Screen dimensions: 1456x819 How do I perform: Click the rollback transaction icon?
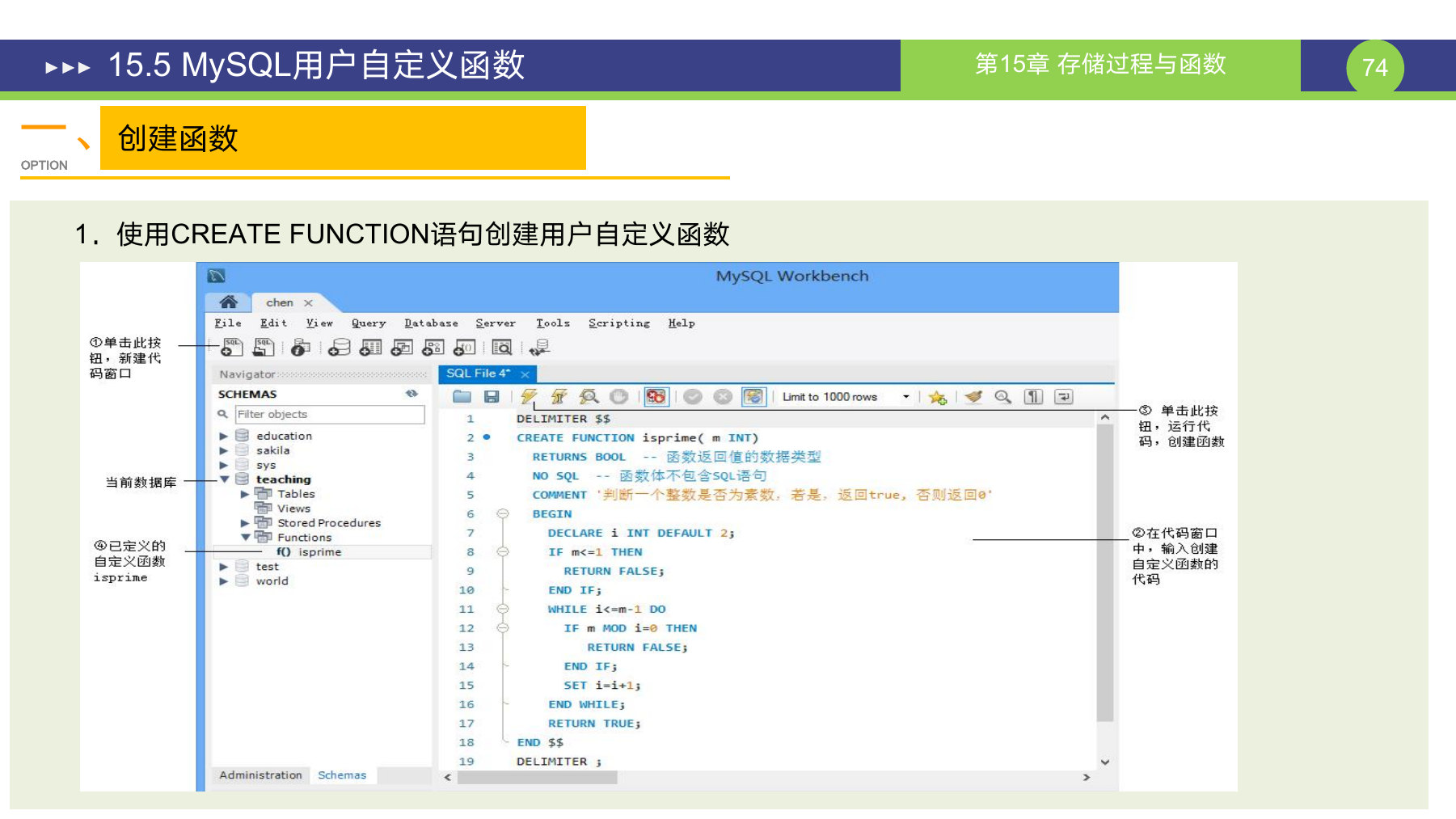coord(723,396)
